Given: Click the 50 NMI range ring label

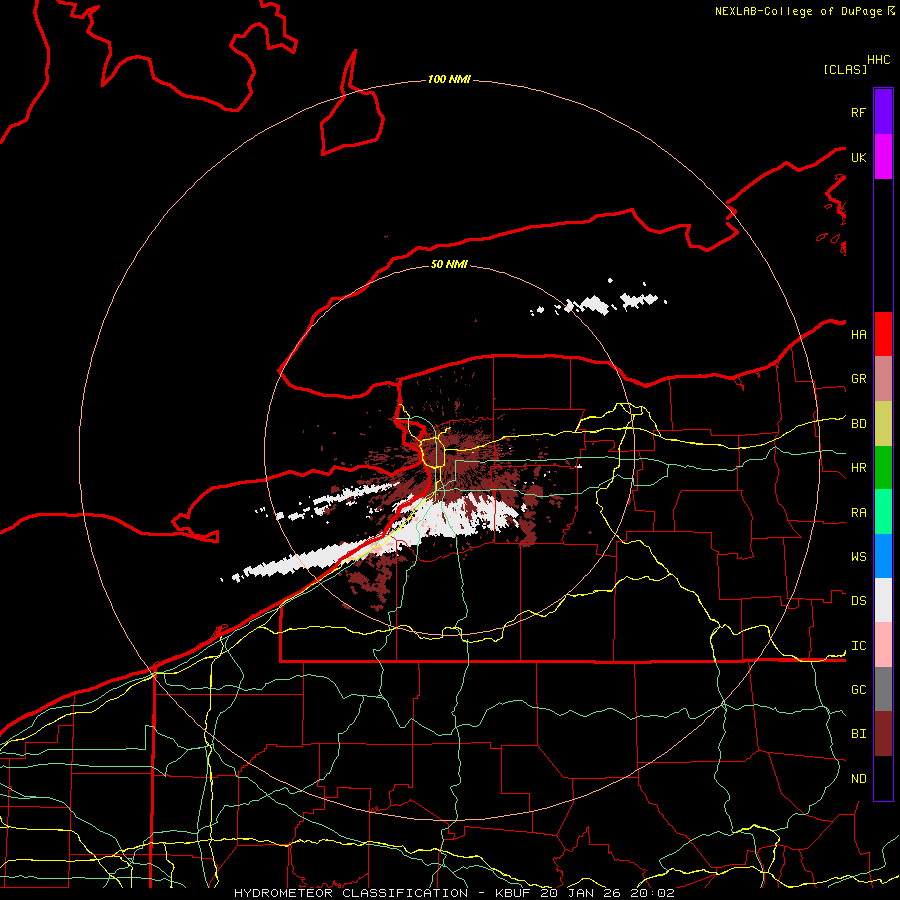Looking at the screenshot, I should click(449, 264).
